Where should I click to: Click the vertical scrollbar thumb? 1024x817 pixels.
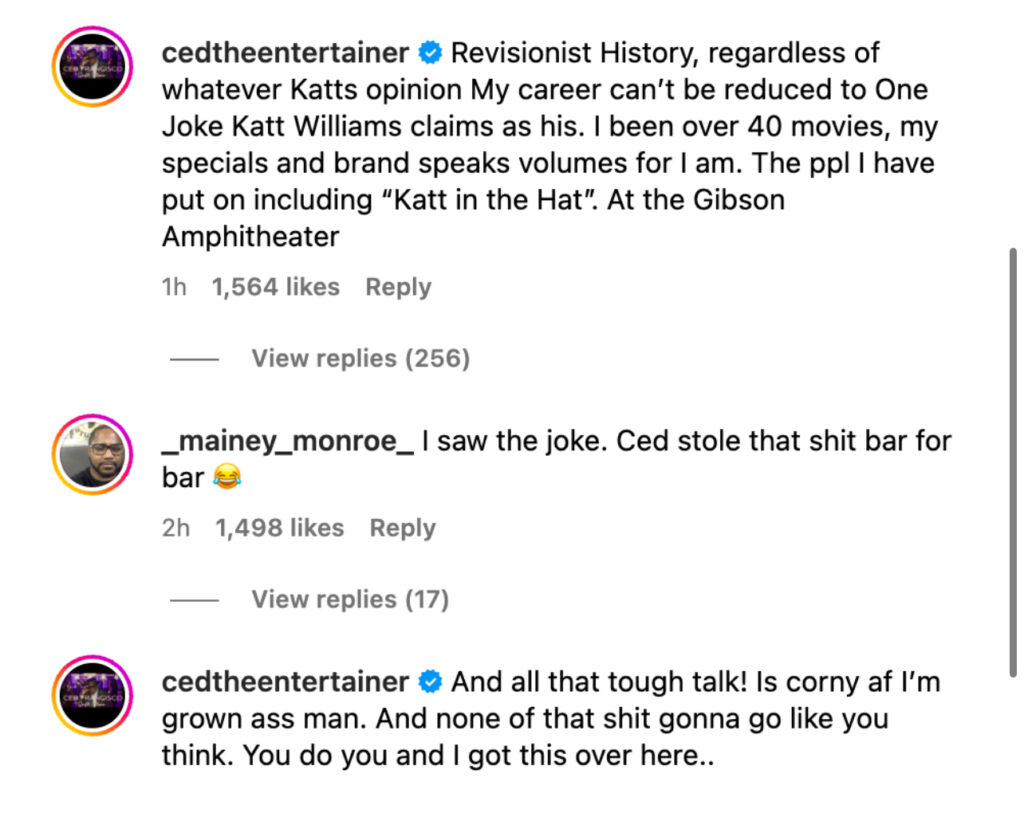[1013, 462]
